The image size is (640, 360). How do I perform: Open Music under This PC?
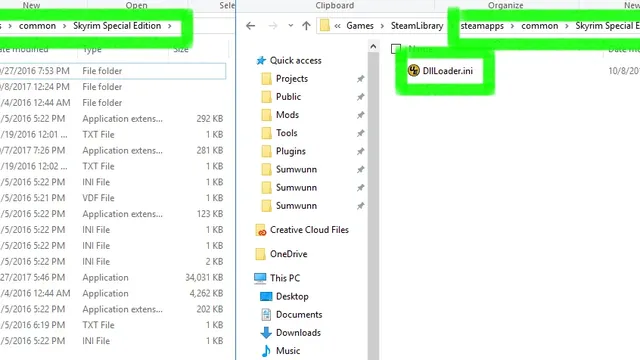288,351
